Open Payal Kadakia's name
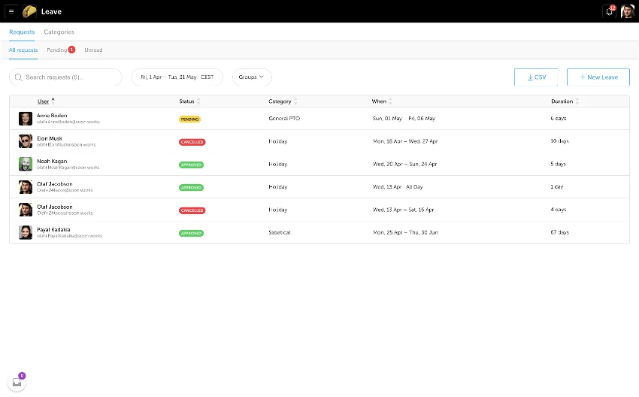This screenshot has height=397, width=639. [x=53, y=229]
